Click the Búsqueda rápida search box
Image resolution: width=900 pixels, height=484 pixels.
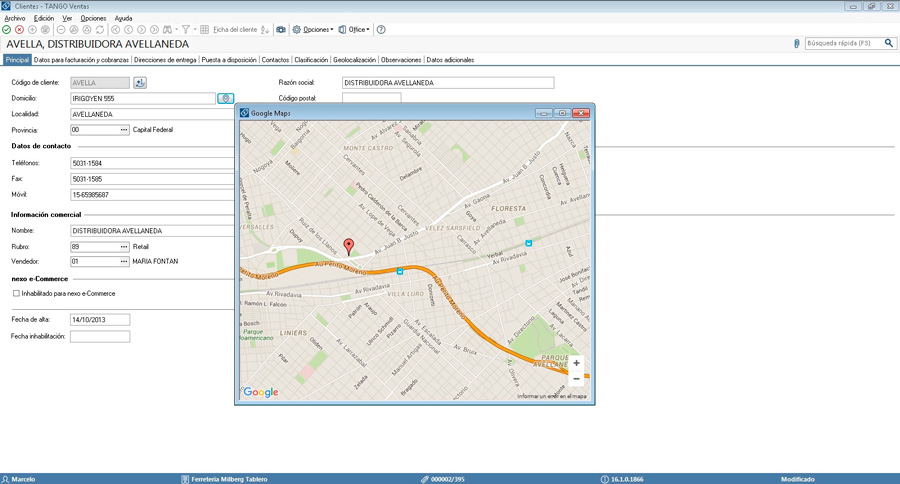[x=844, y=43]
